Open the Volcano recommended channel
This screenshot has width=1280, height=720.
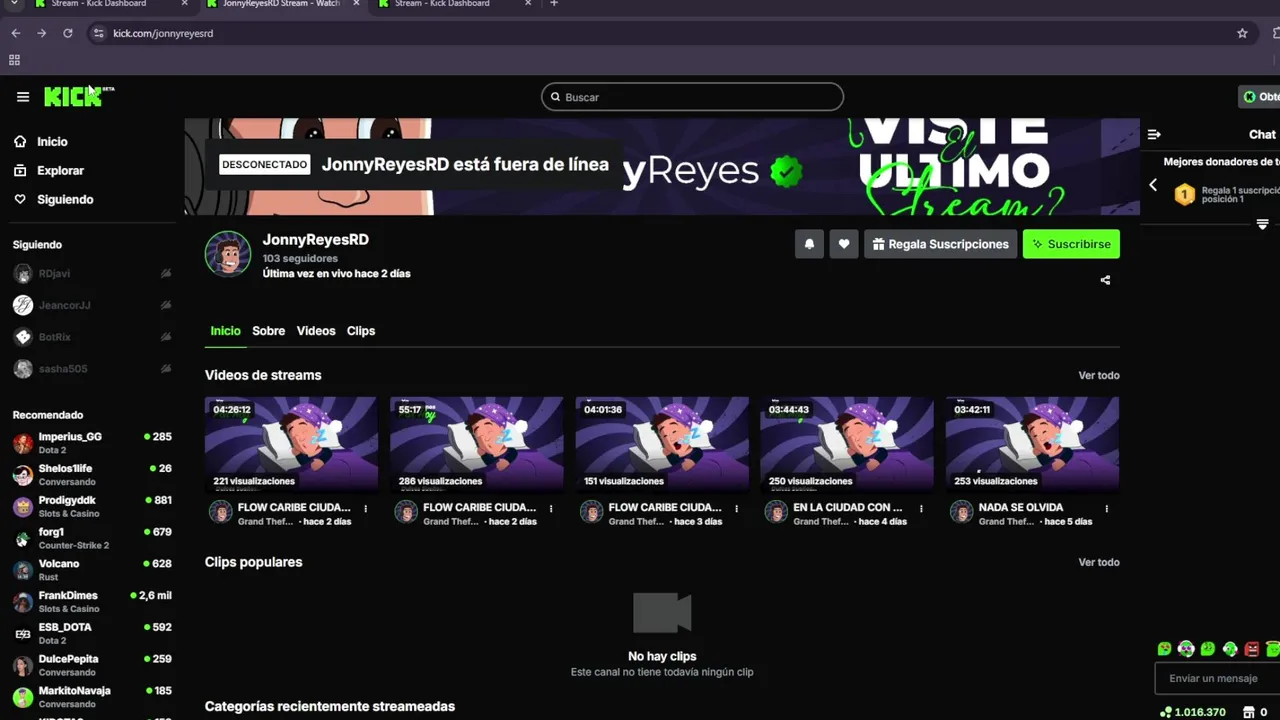[x=92, y=570]
